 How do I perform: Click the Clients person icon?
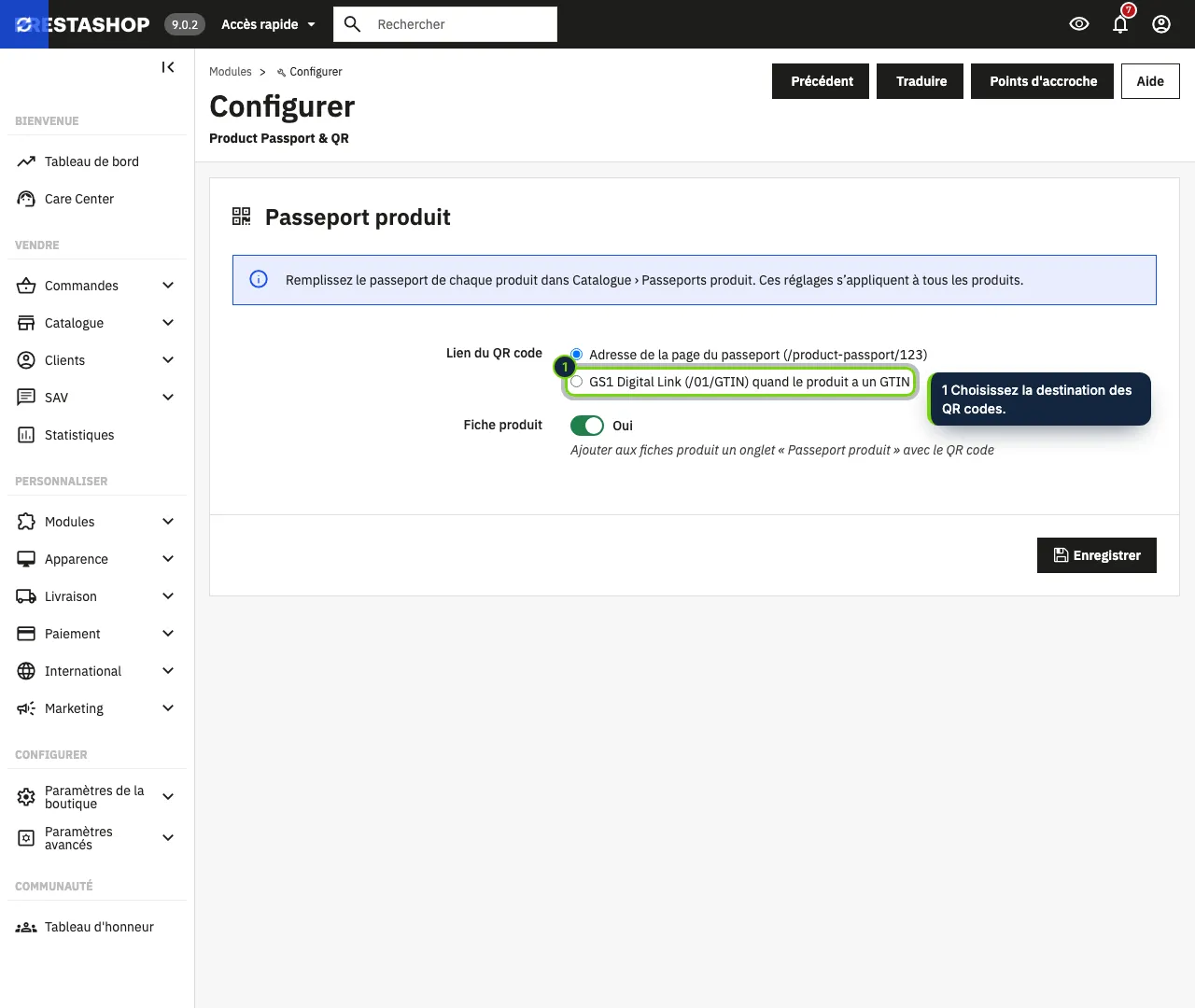click(x=26, y=360)
